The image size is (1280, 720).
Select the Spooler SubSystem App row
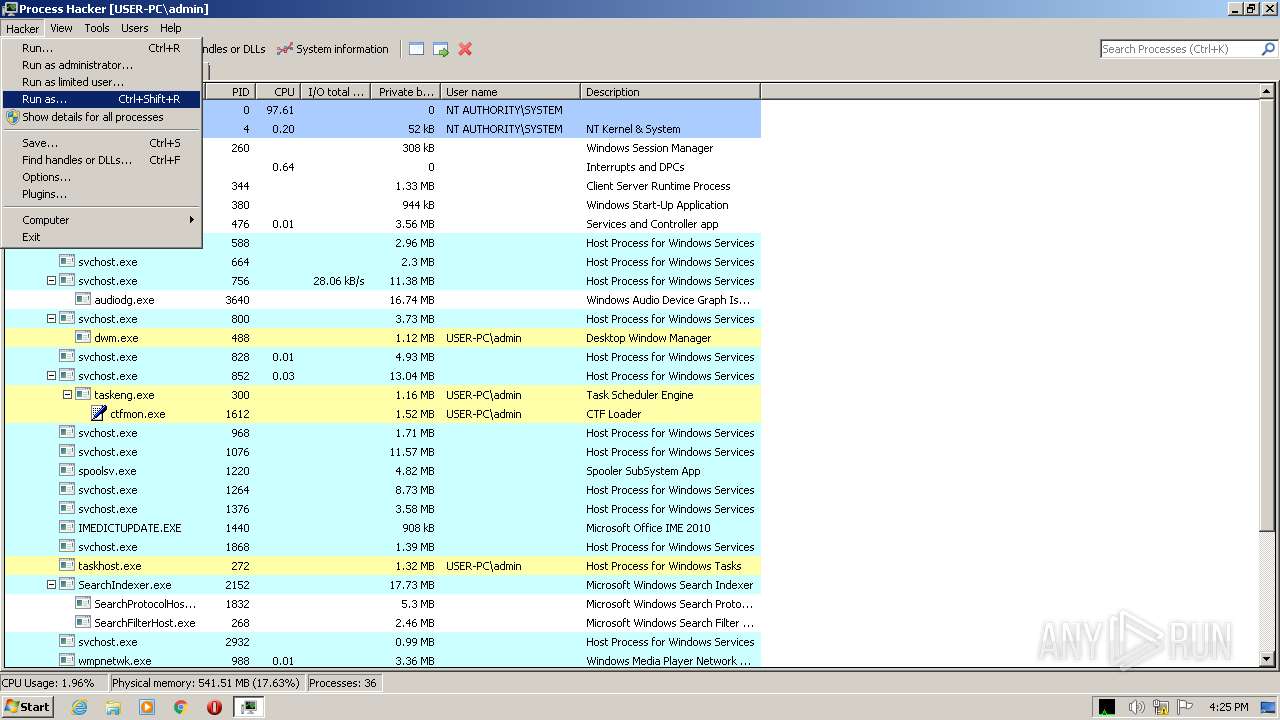[383, 471]
